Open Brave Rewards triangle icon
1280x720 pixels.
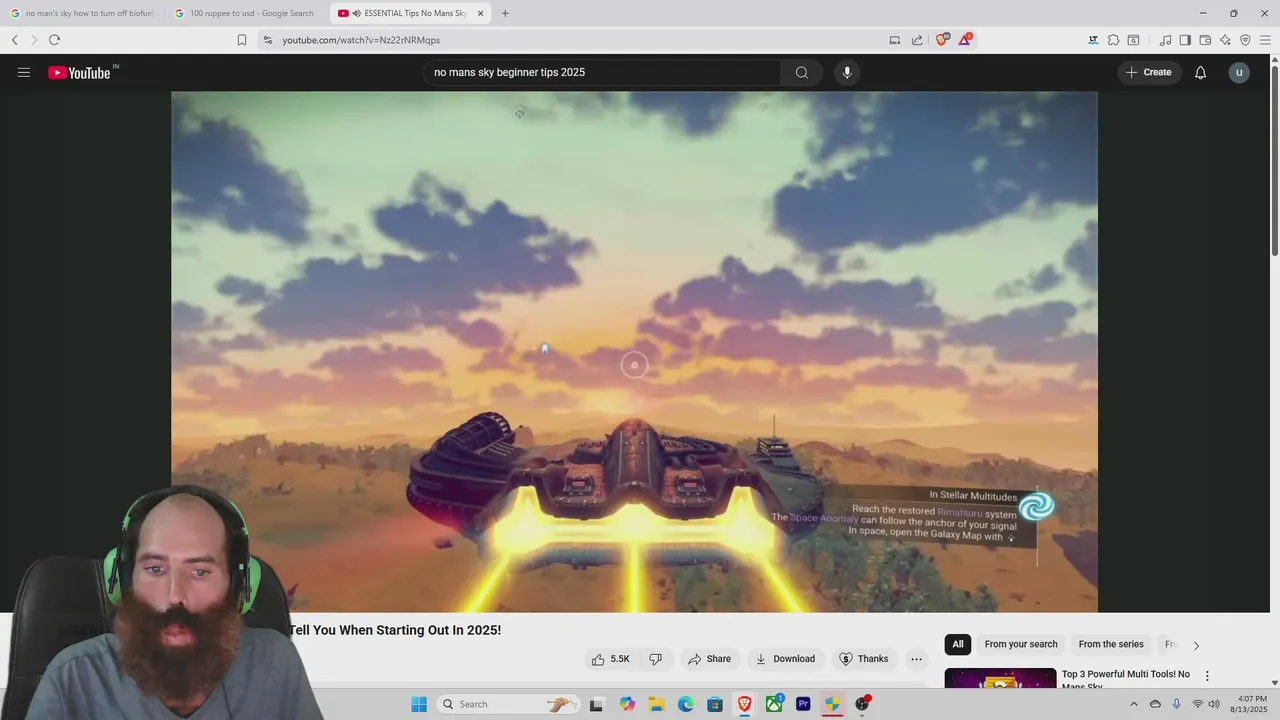coord(965,40)
